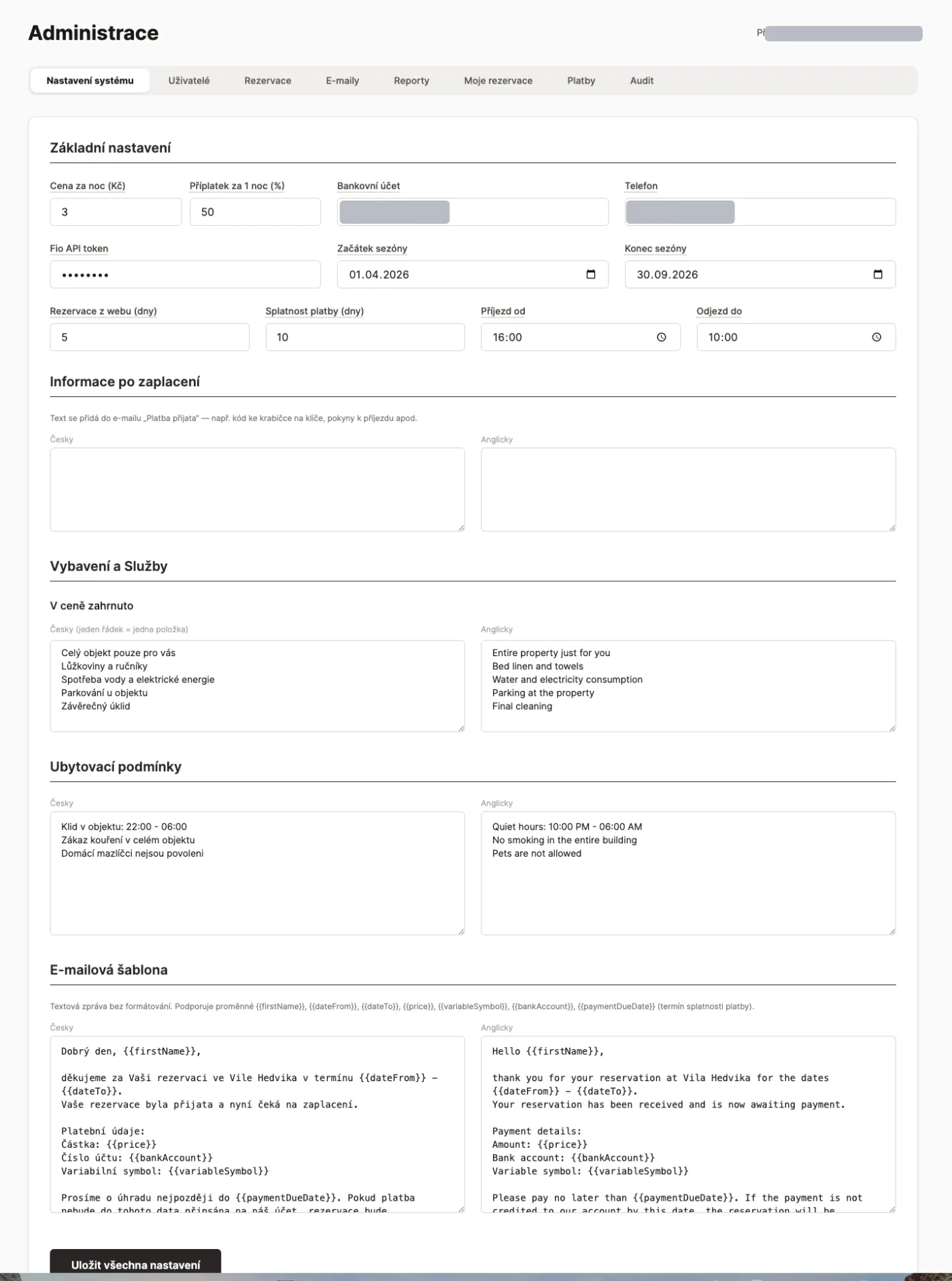Click English V ceně zahrnuto textarea
The width and height of the screenshot is (952, 1281).
[x=688, y=686]
